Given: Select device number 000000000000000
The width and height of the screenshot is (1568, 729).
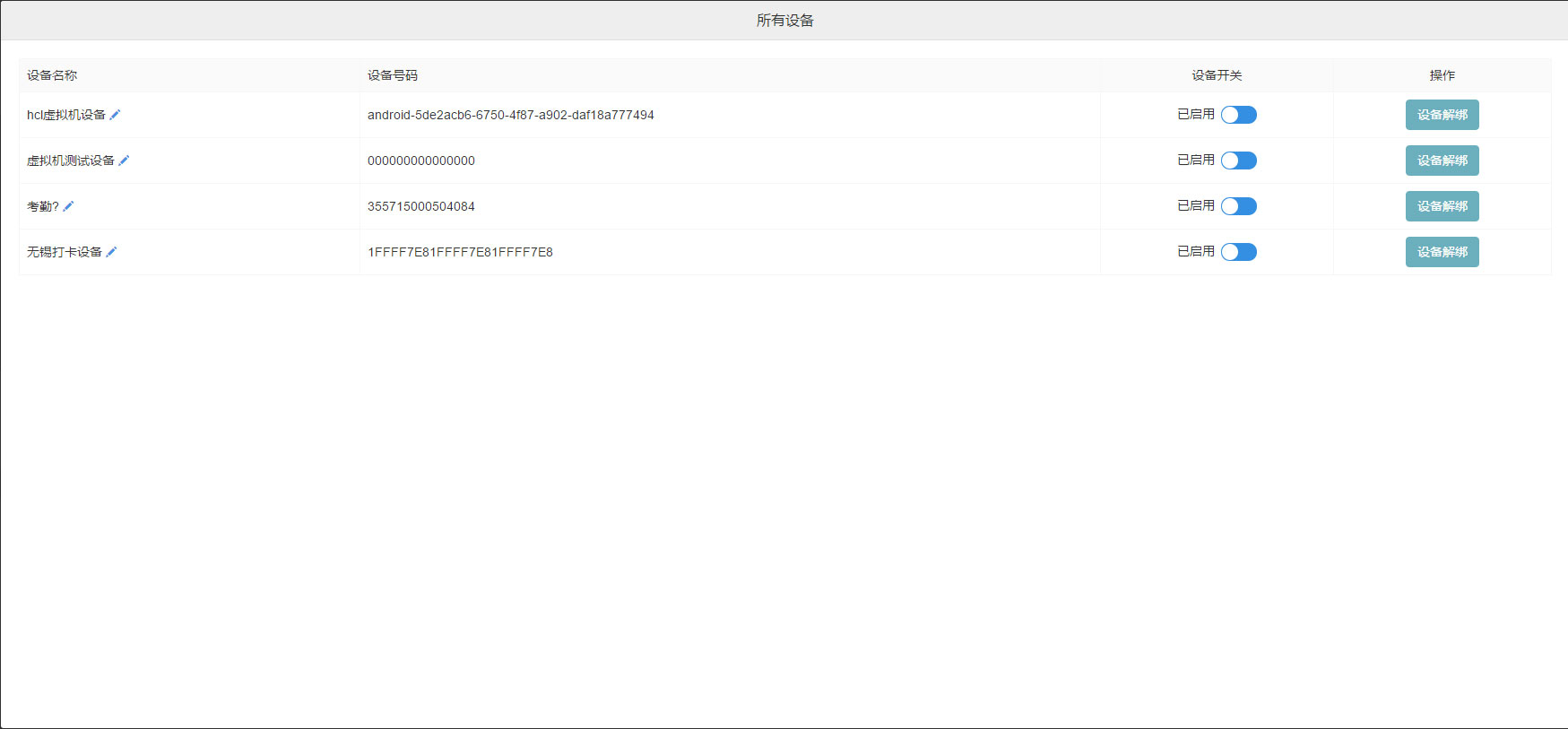Looking at the screenshot, I should pyautogui.click(x=420, y=161).
